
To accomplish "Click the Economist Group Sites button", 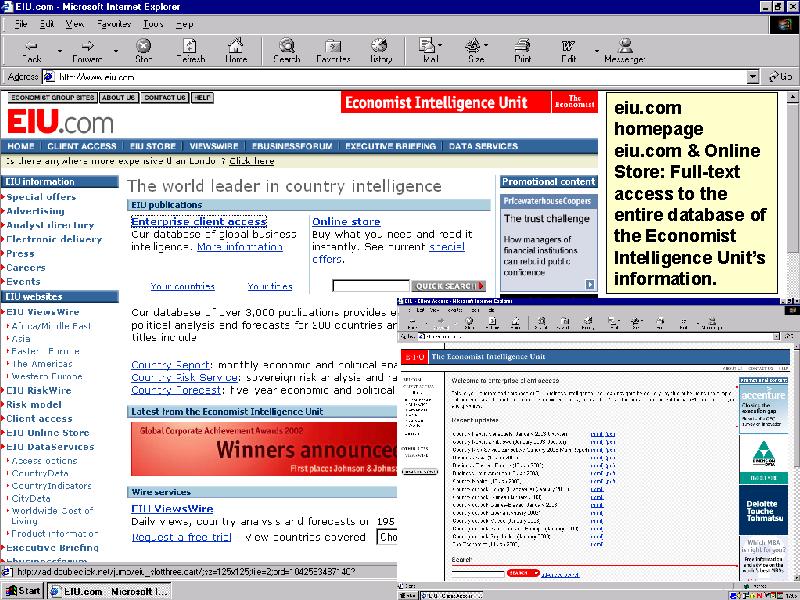I will 53,97.
